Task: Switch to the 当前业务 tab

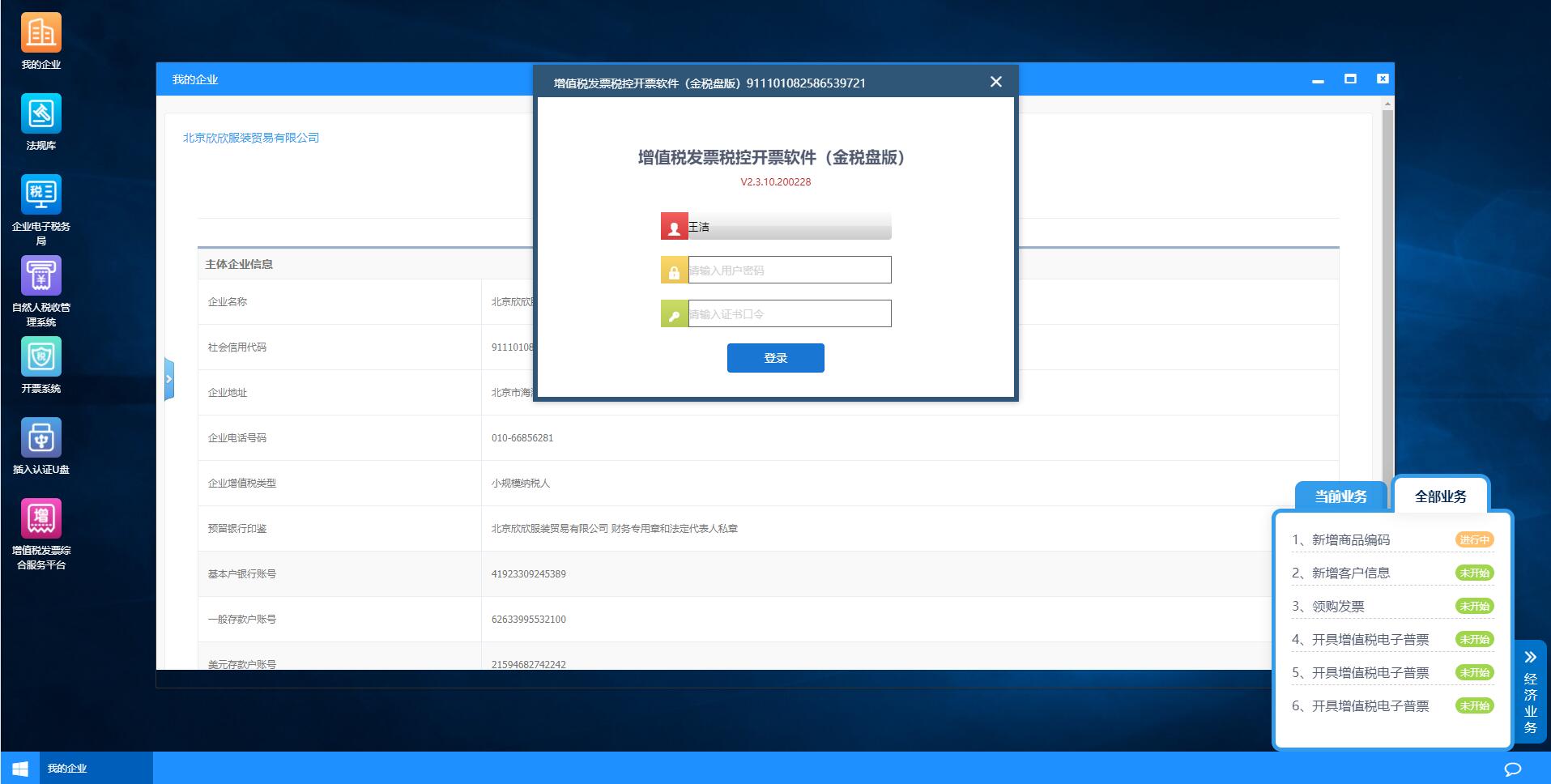Action: click(1340, 496)
